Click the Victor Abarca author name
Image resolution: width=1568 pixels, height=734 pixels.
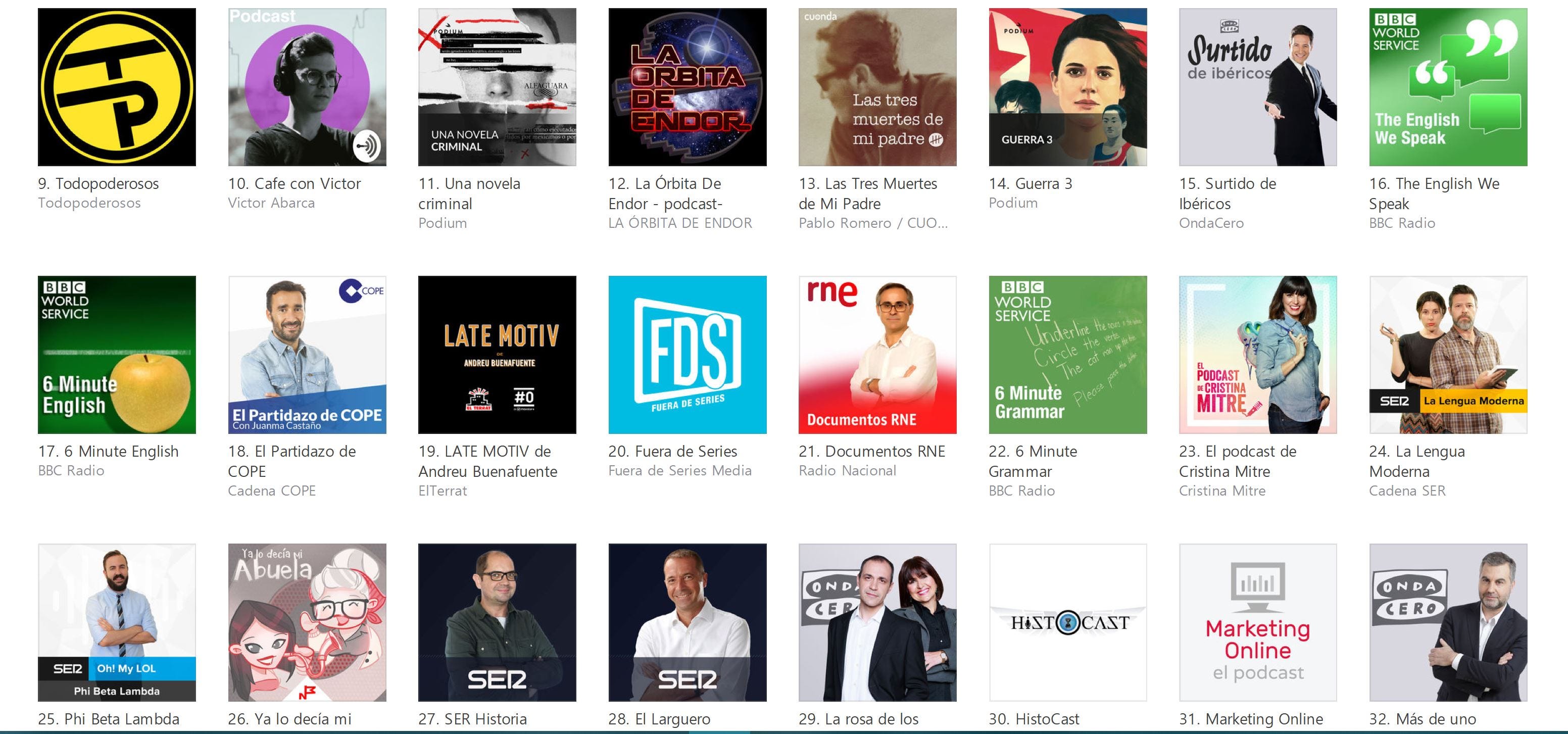271,203
